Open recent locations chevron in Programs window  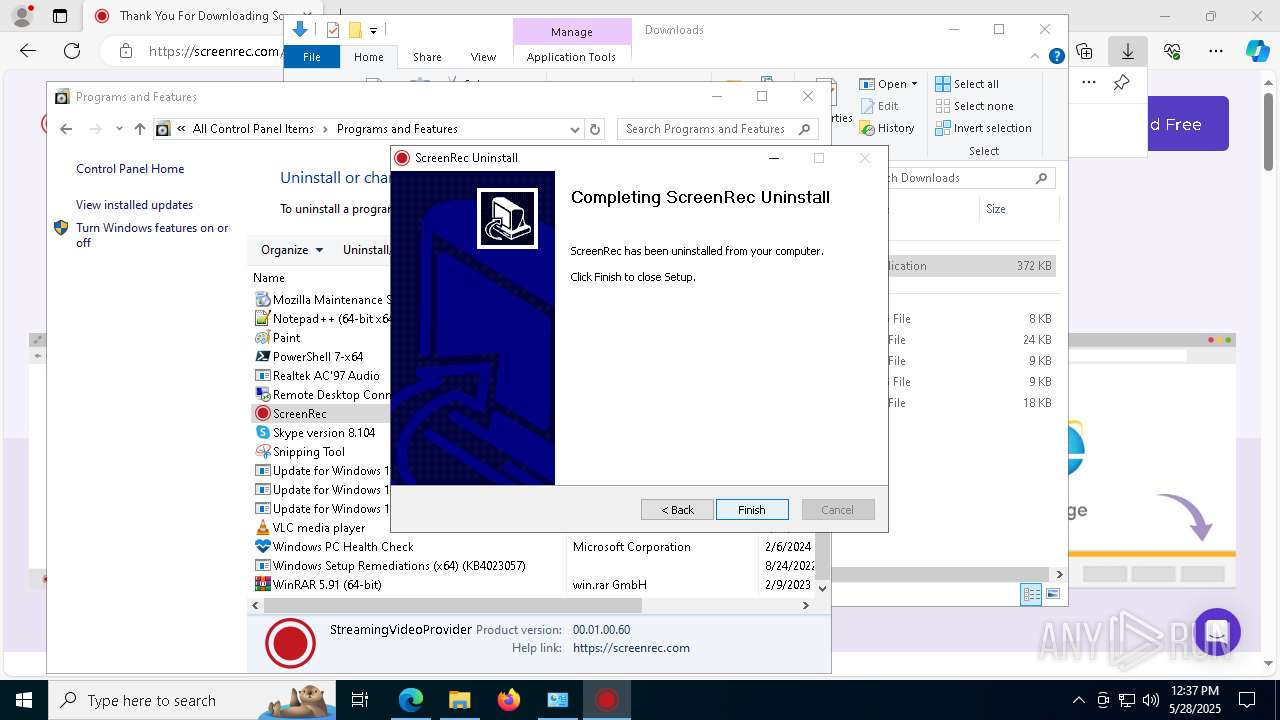[x=119, y=129]
